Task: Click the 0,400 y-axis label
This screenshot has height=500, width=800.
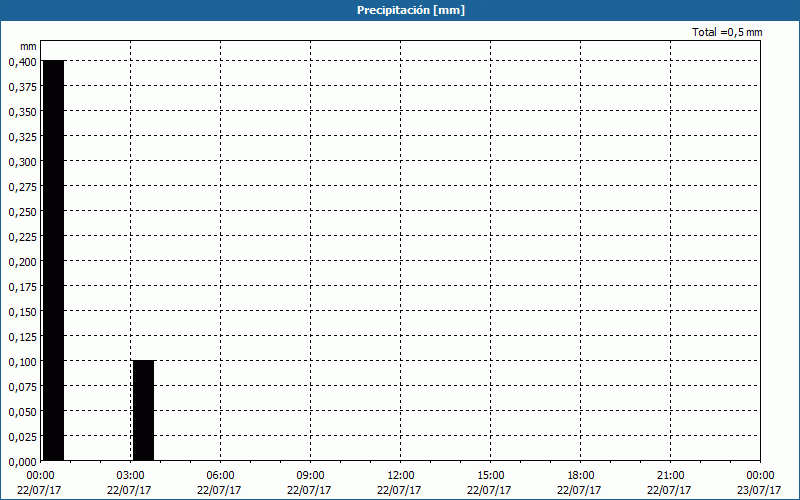Action: (22, 62)
